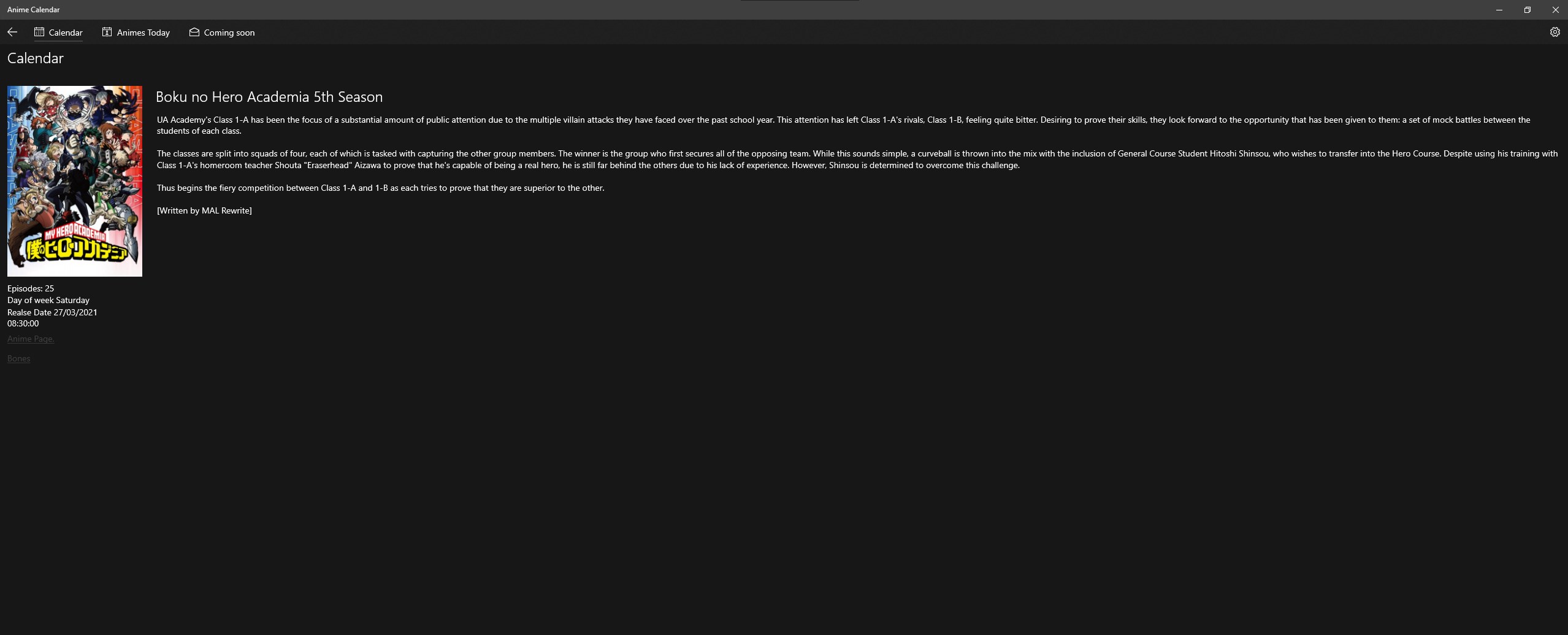
Task: Click the Realse Date 27/03/2021 text
Action: pos(52,312)
